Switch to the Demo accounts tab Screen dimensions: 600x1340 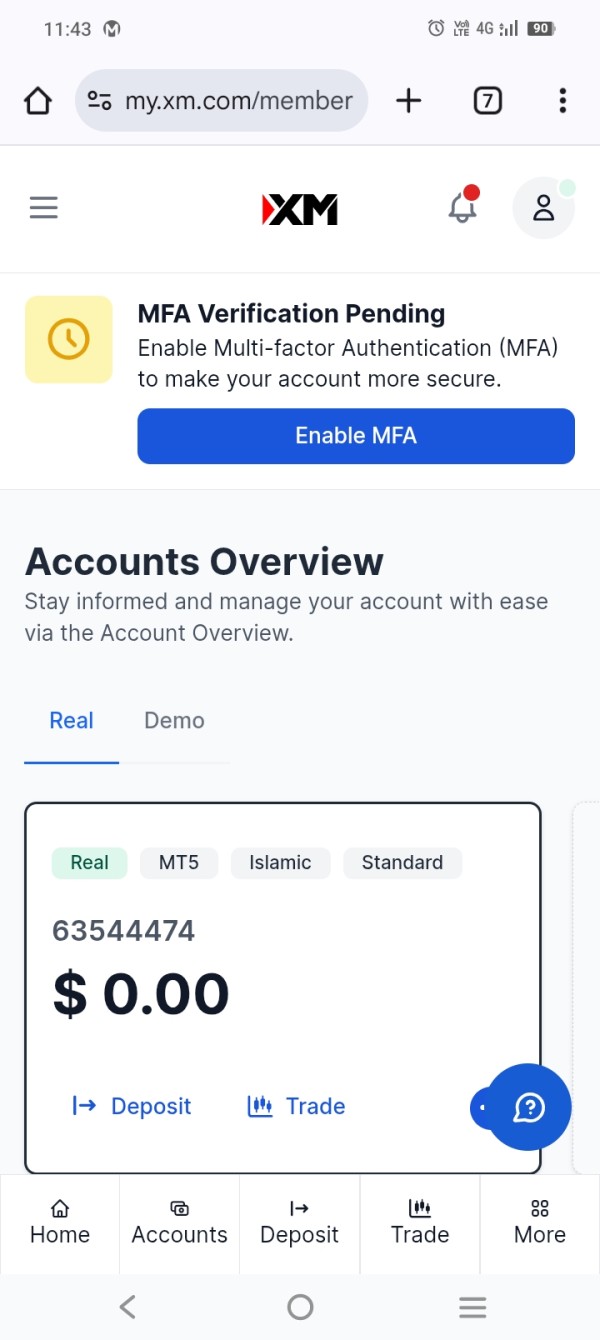point(174,721)
